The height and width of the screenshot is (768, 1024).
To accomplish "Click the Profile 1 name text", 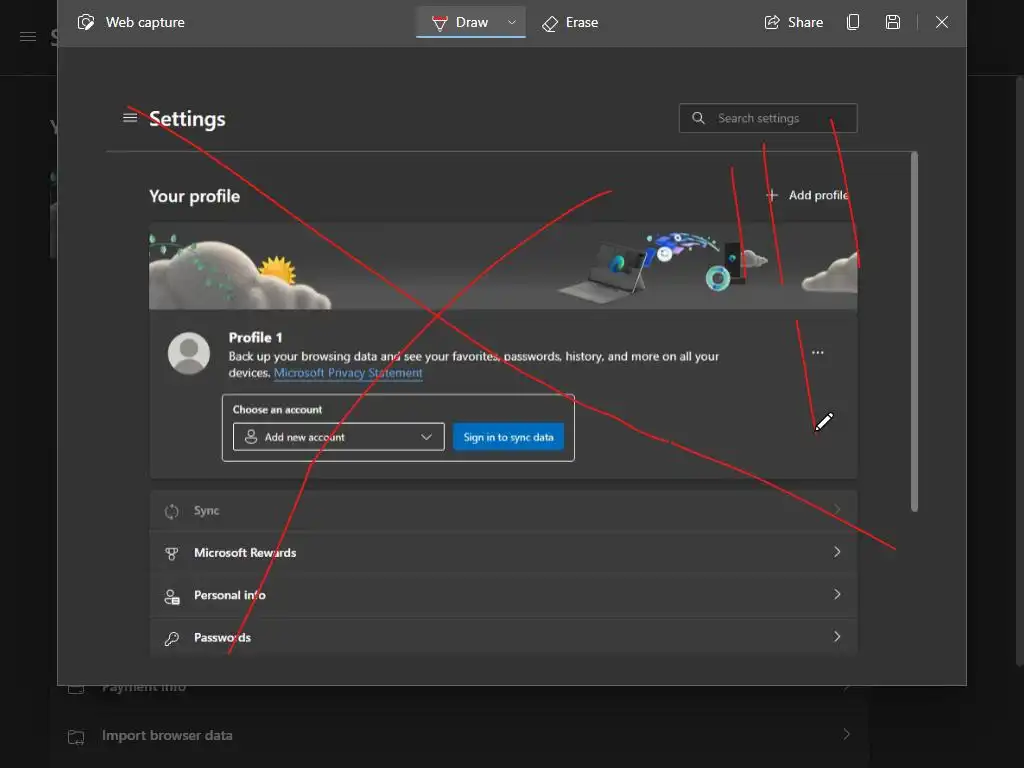I will (255, 338).
